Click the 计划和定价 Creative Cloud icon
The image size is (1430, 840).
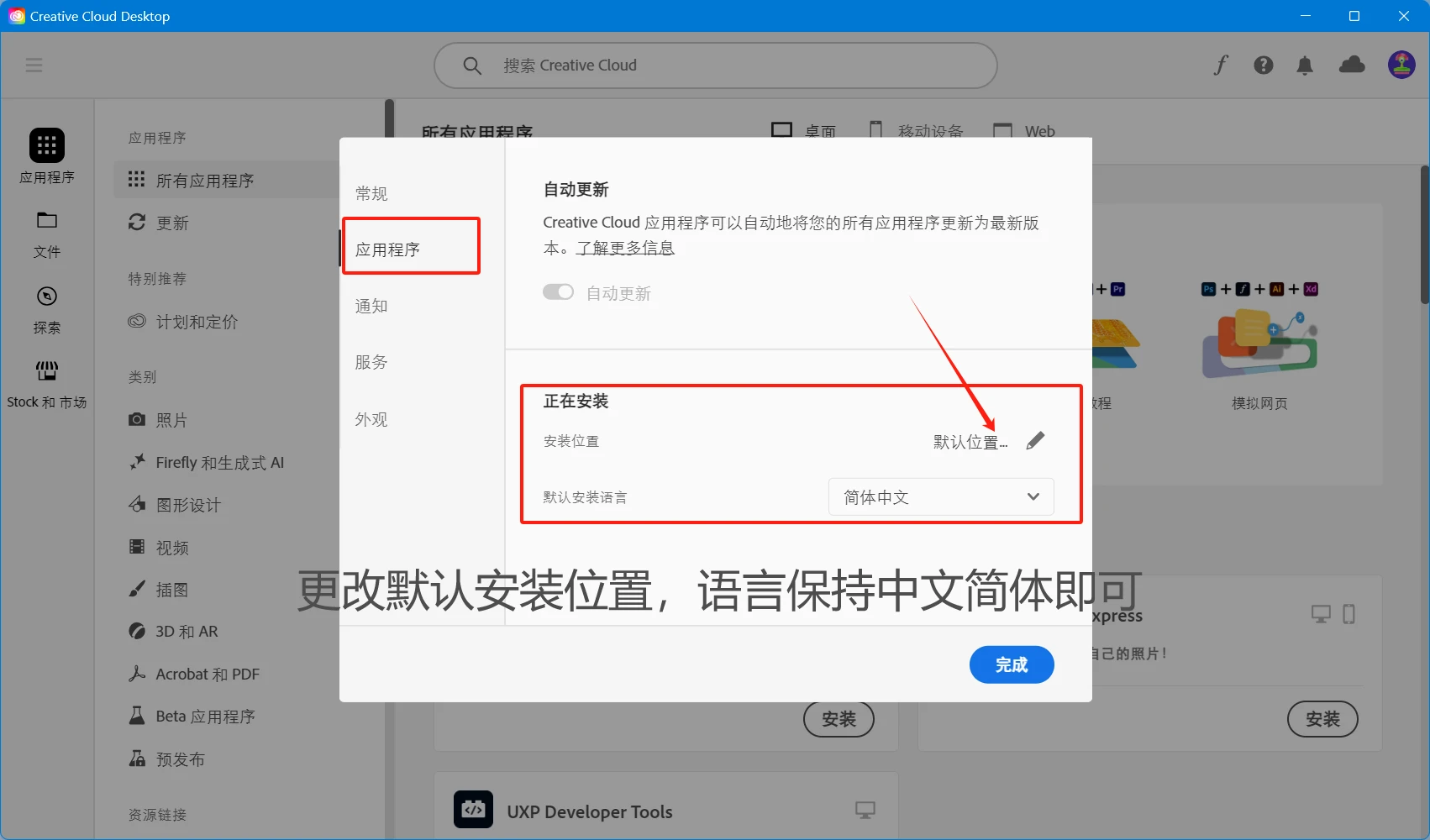click(137, 321)
